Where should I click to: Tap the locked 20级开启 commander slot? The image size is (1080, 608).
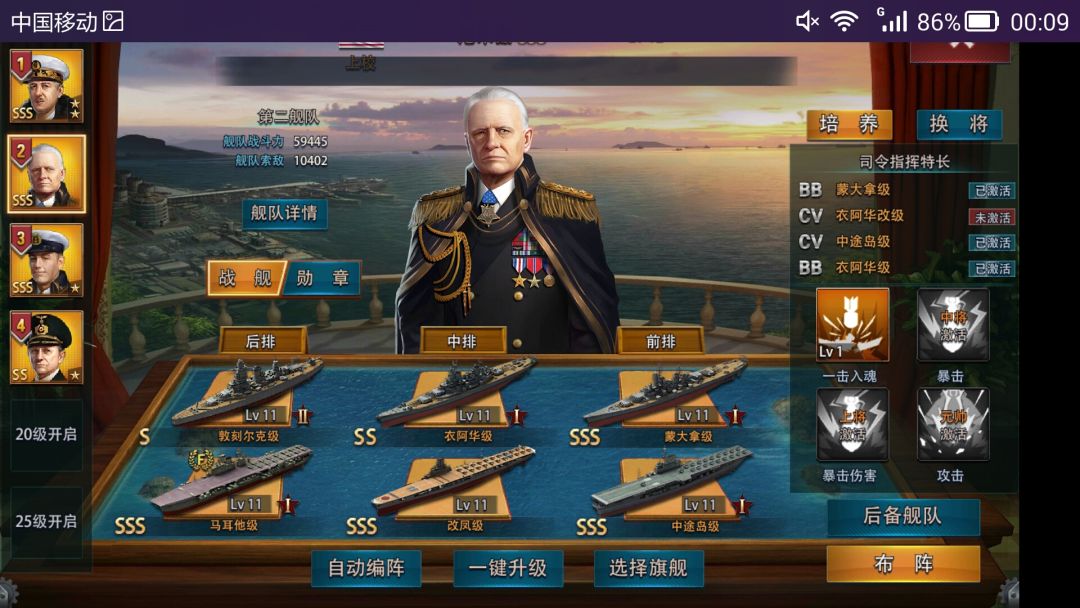tap(46, 434)
